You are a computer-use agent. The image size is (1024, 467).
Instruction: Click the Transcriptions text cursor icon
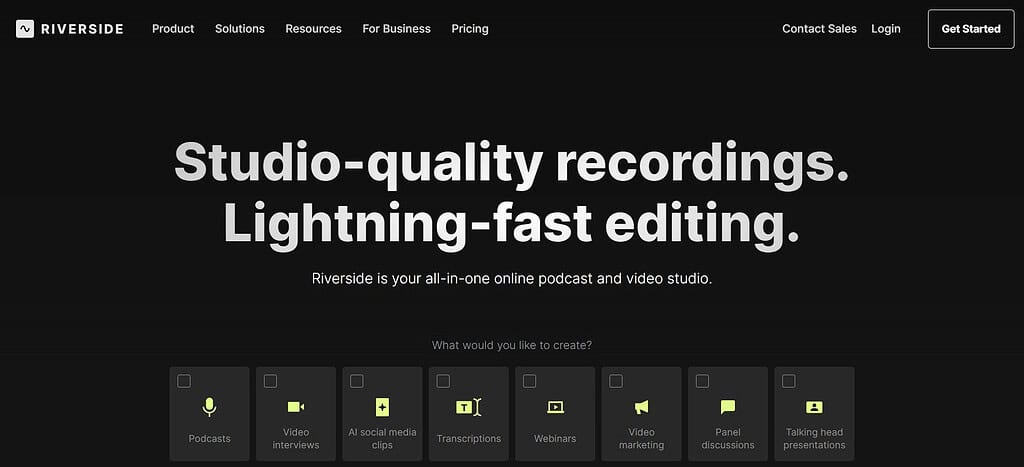tap(468, 407)
